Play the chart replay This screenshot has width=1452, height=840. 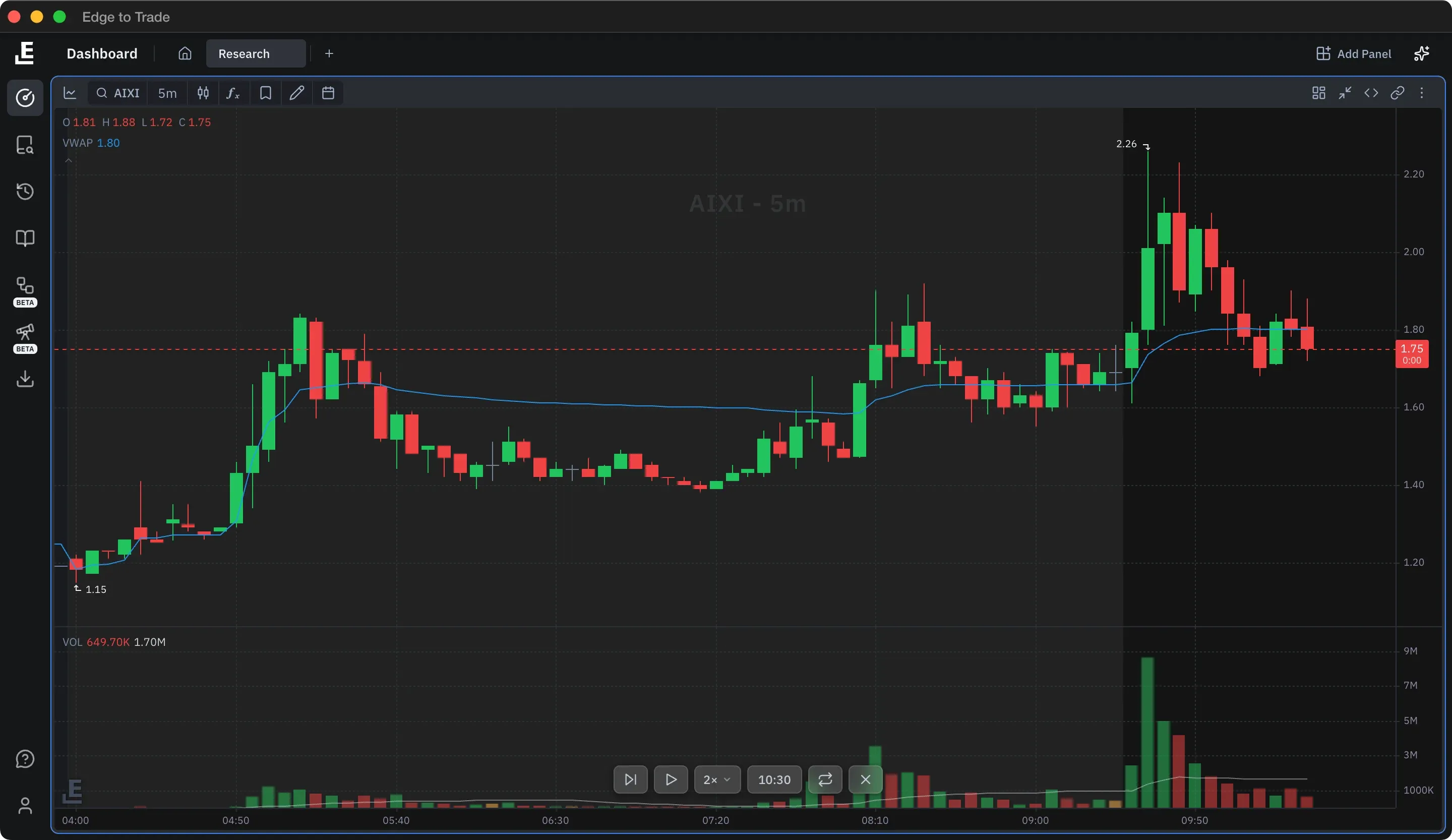(x=671, y=779)
